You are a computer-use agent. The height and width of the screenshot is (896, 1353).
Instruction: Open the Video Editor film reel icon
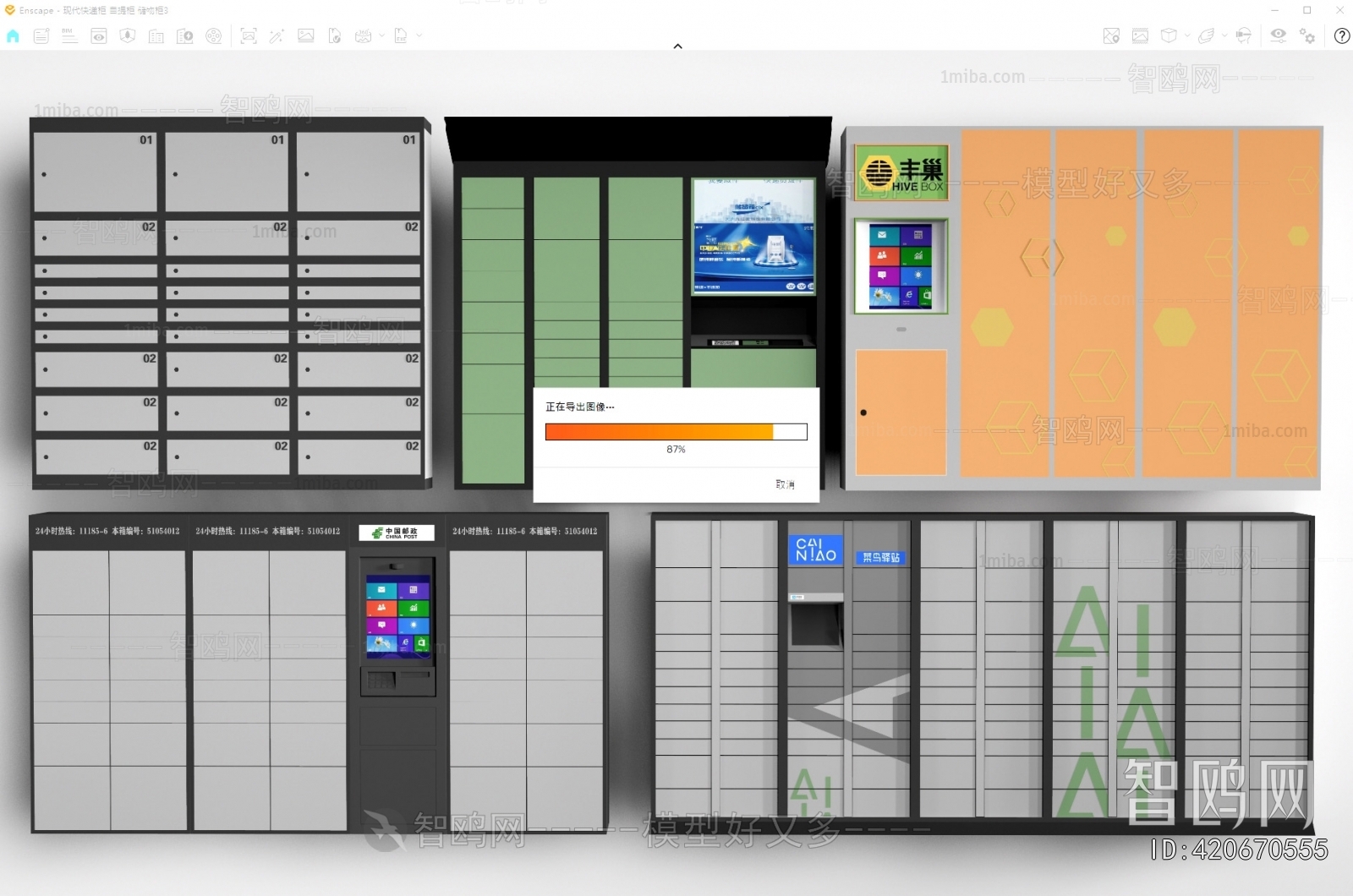click(214, 36)
